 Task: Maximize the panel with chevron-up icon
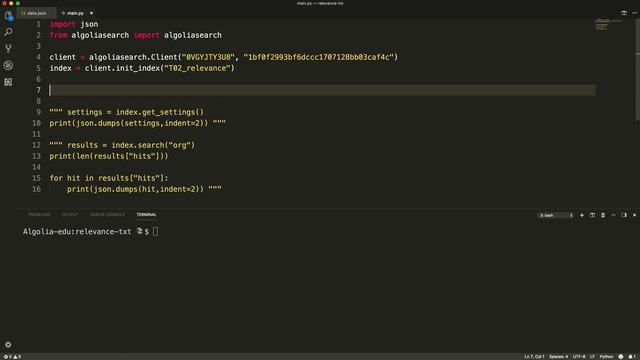613,215
